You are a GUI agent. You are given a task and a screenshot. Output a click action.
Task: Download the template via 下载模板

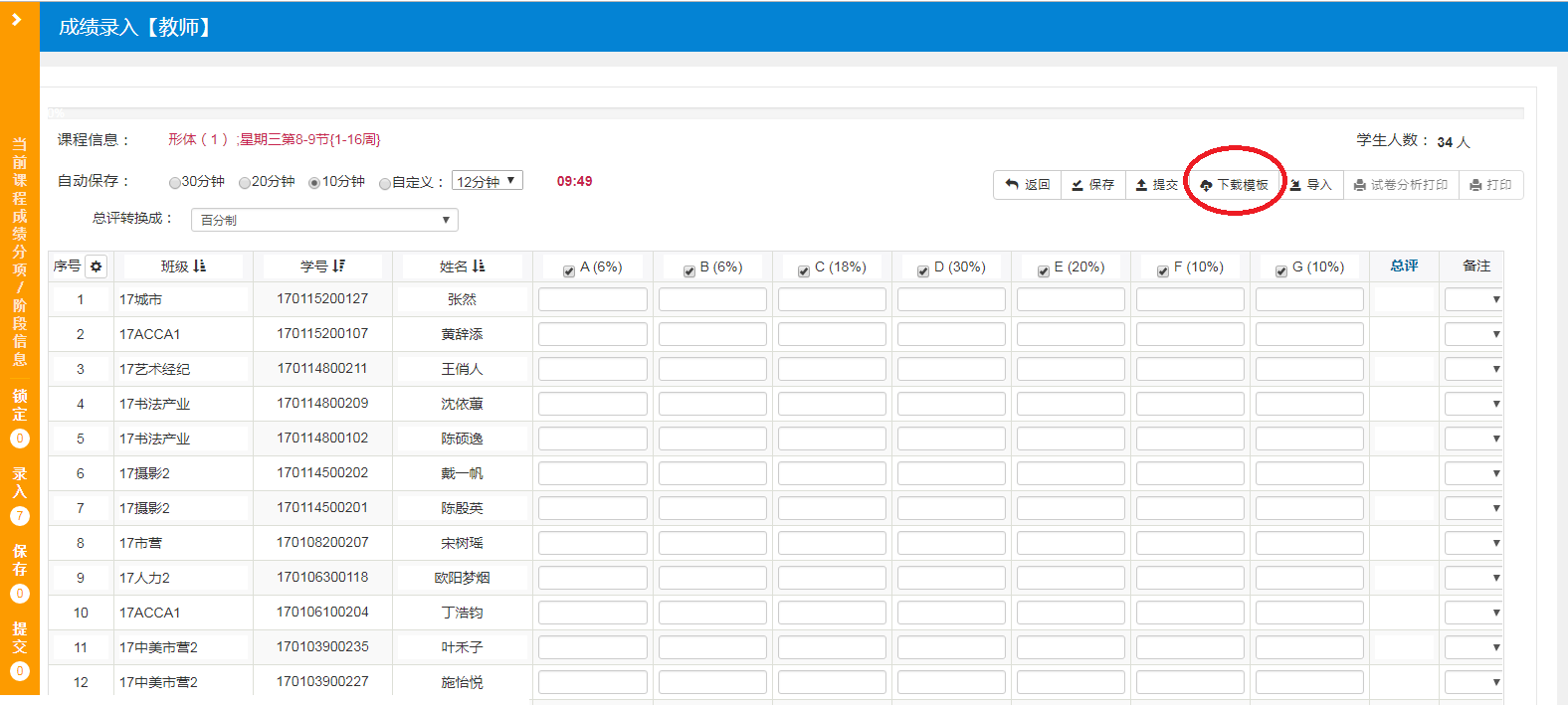coord(1234,185)
